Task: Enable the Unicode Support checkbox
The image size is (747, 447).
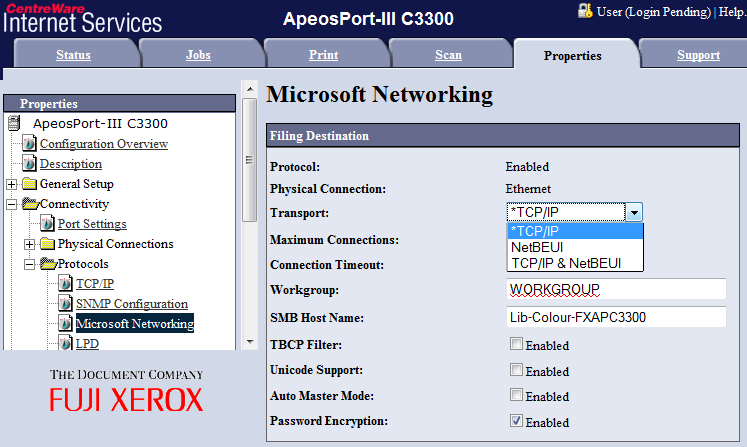Action: [516, 369]
